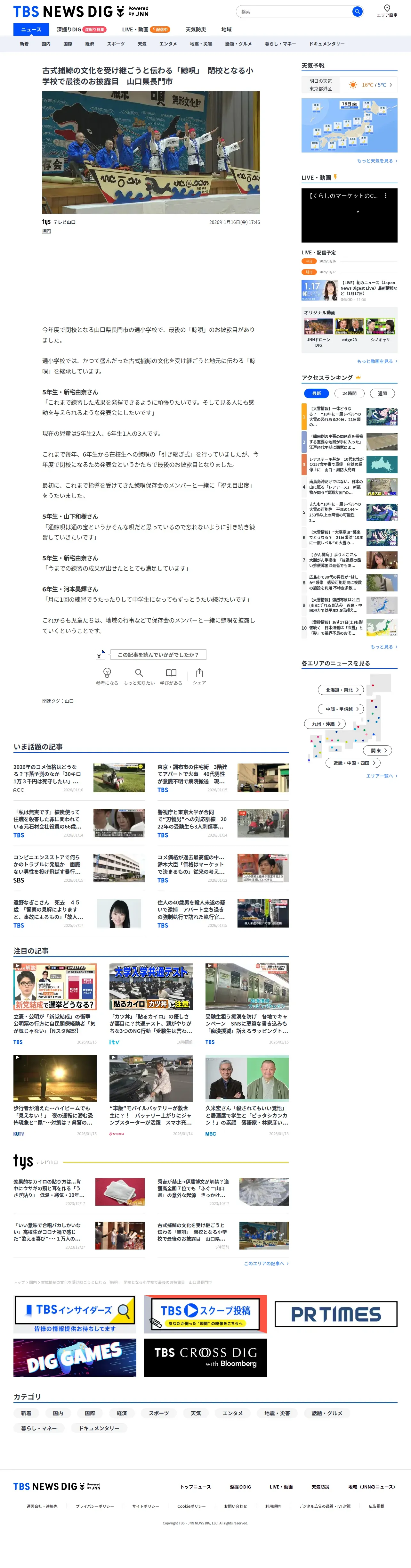Image resolution: width=411 pixels, height=1568 pixels.
Task: Open the edge23 video thumbnail
Action: pyautogui.click(x=350, y=326)
